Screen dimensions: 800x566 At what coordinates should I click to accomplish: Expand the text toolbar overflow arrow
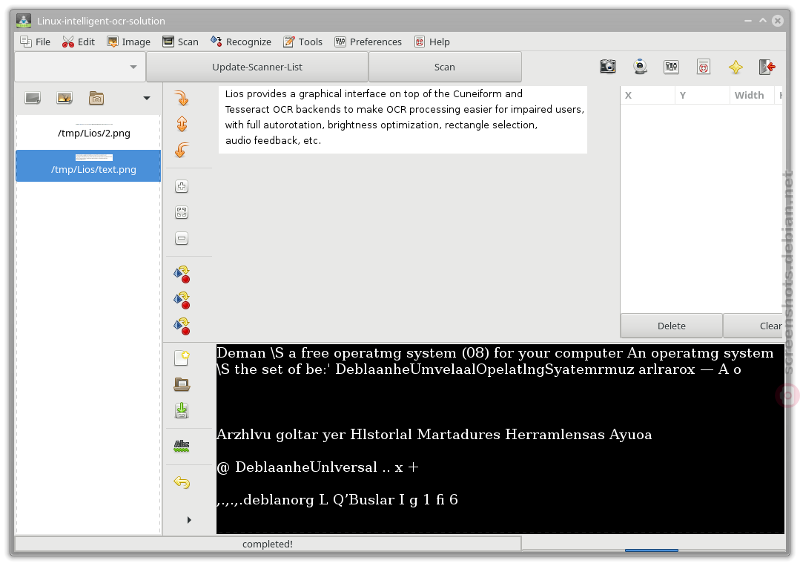click(x=189, y=520)
